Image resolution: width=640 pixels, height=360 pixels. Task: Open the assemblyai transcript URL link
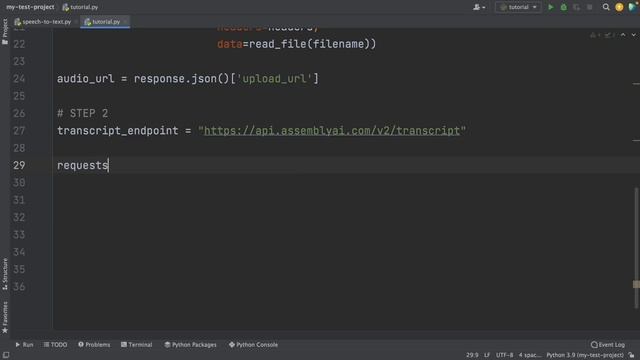tap(332, 131)
